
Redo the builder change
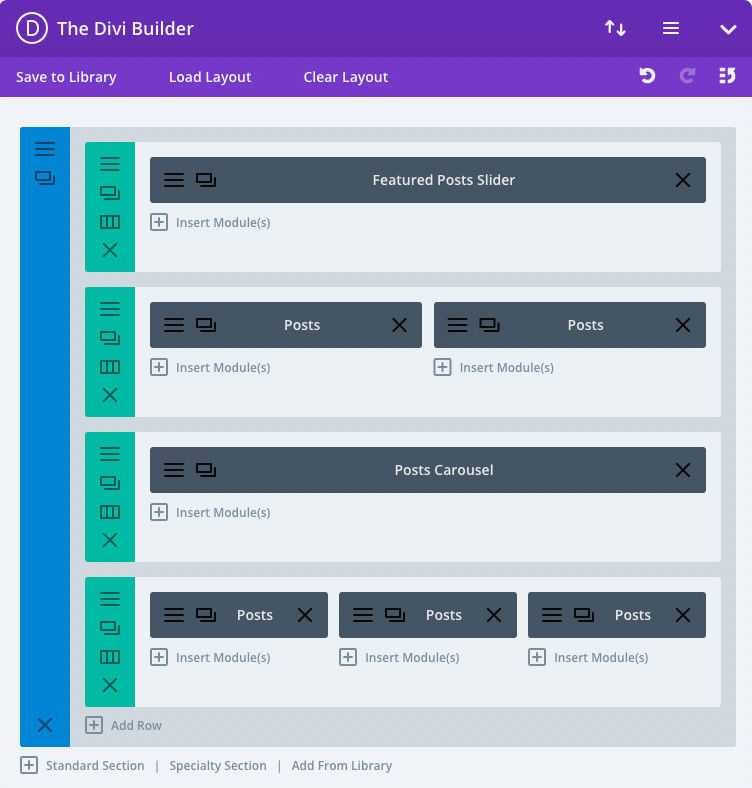tap(687, 76)
